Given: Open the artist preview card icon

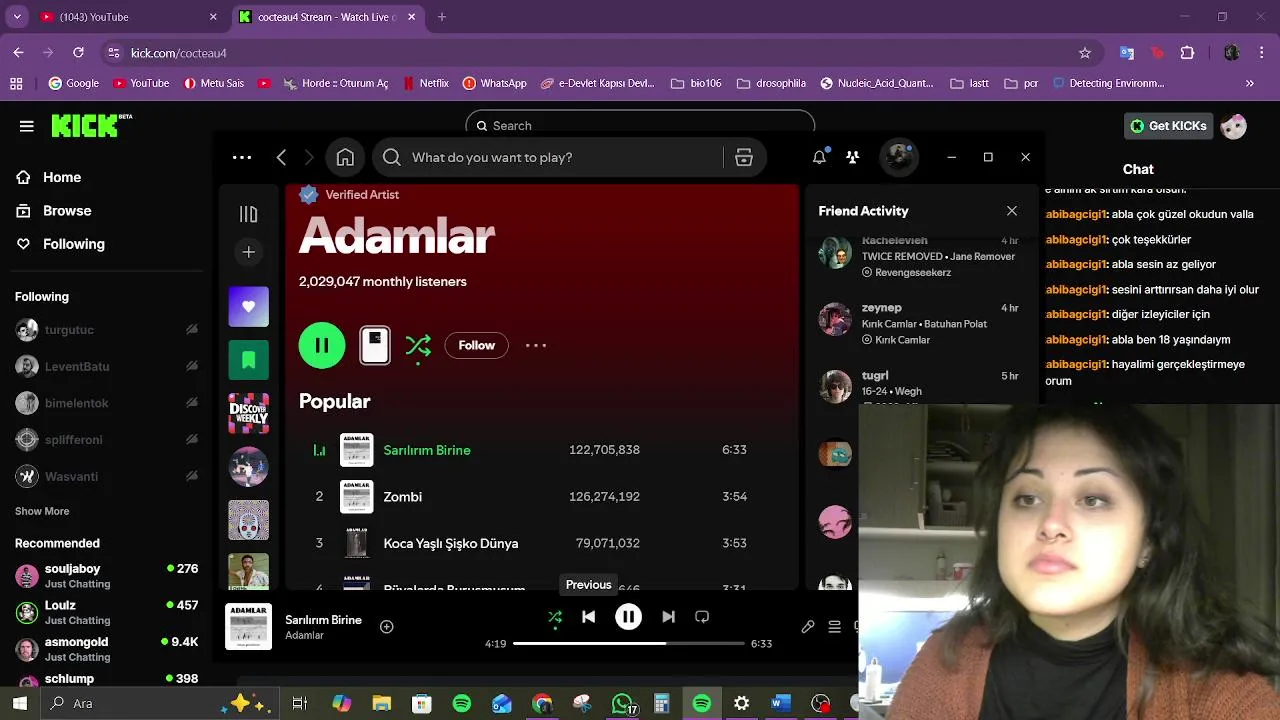Looking at the screenshot, I should (375, 346).
